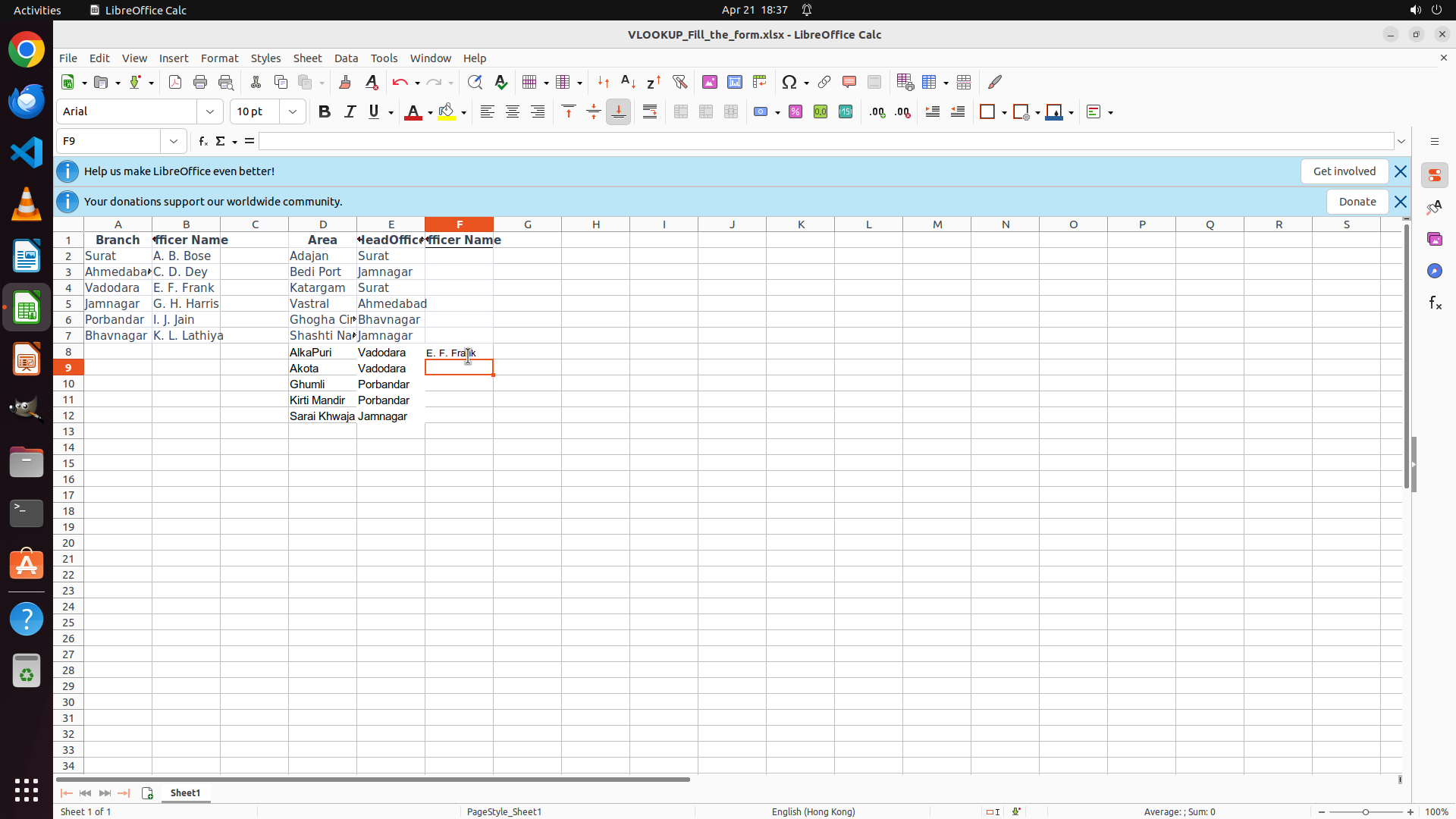Viewport: 1456px width, 819px height.
Task: Click the Donate button
Action: pyautogui.click(x=1357, y=202)
